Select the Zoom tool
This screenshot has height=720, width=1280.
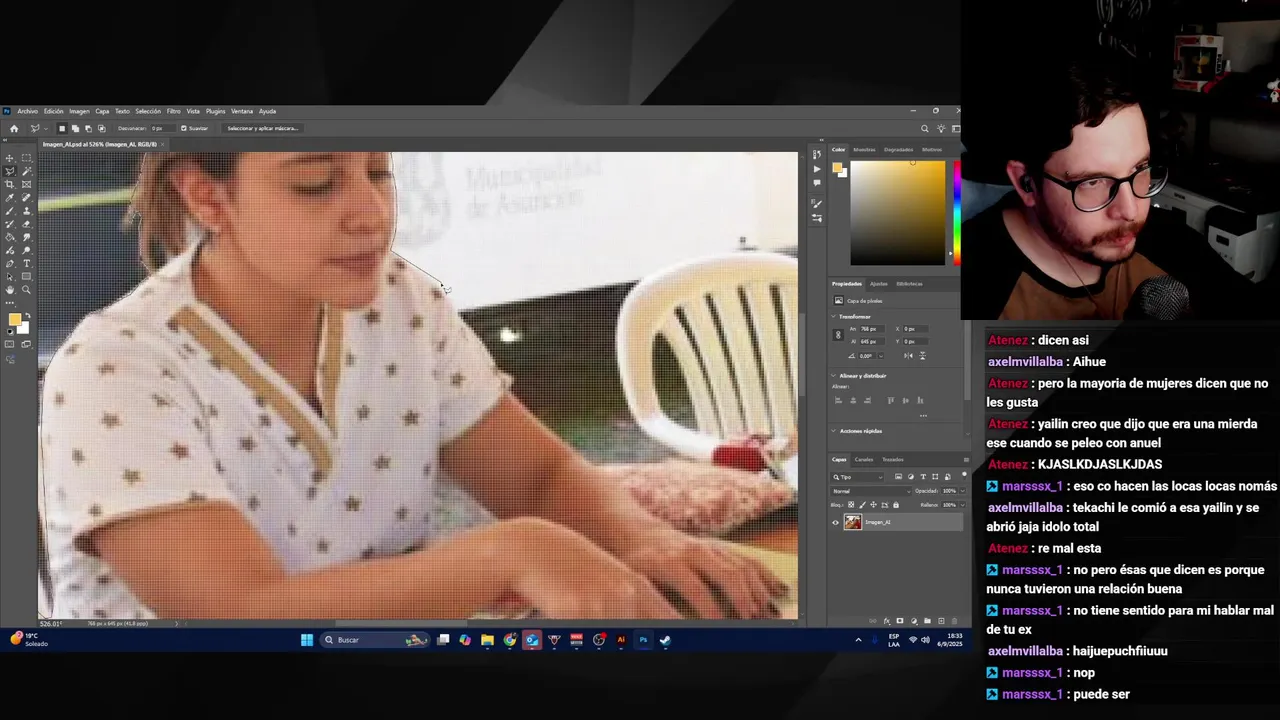[x=26, y=290]
